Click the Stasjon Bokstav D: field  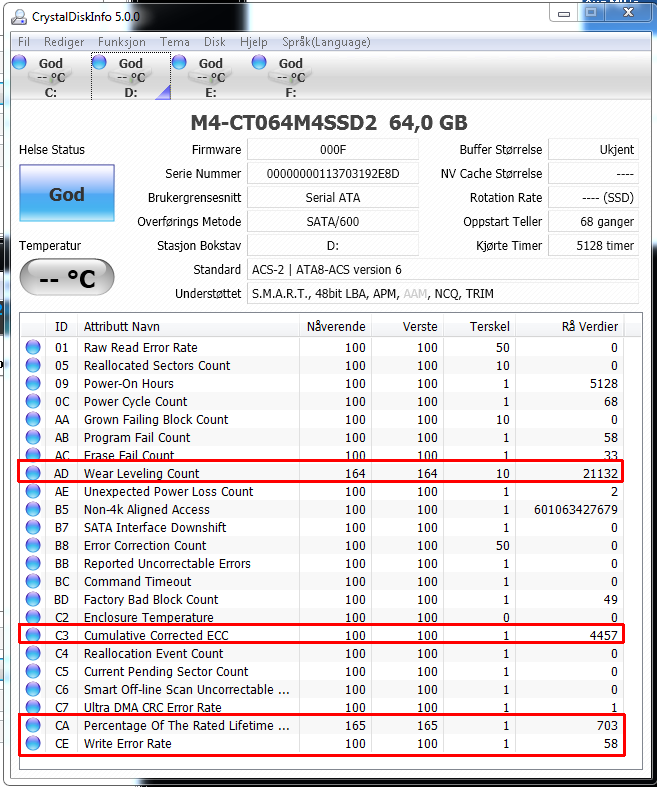click(333, 246)
